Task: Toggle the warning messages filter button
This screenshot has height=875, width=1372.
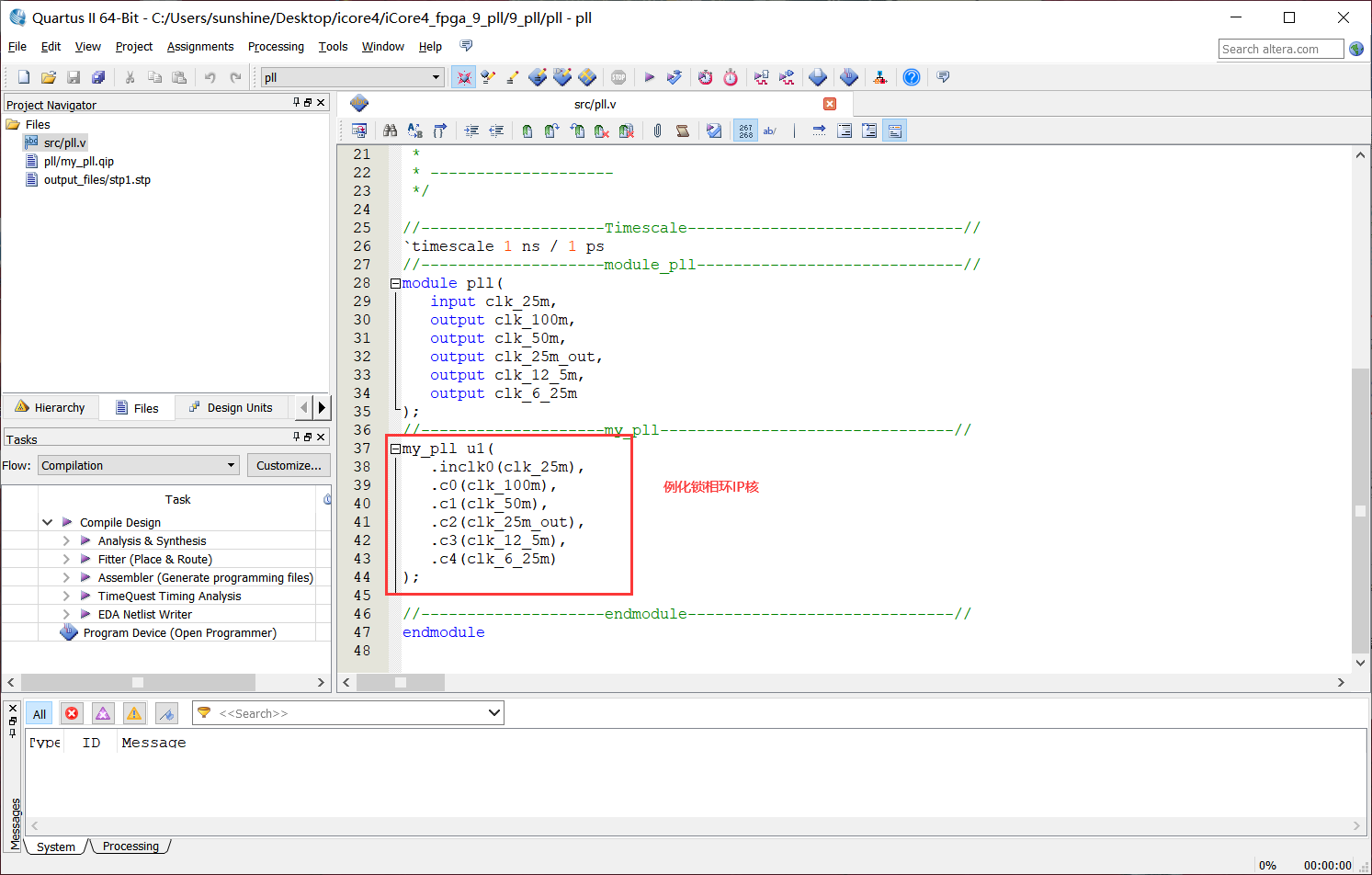Action: click(x=134, y=713)
